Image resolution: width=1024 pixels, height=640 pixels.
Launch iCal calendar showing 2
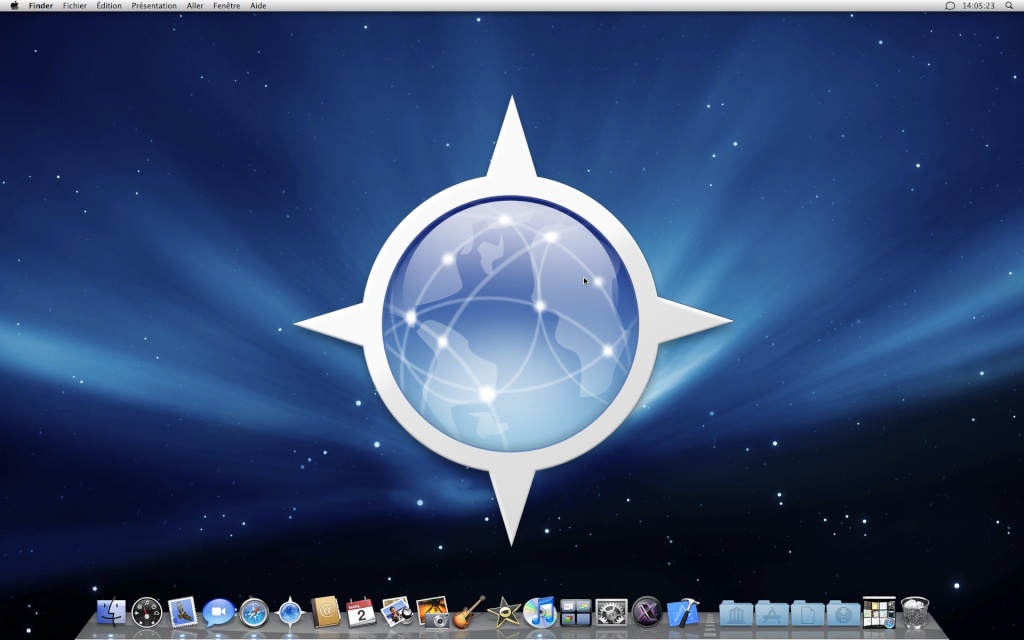click(361, 613)
